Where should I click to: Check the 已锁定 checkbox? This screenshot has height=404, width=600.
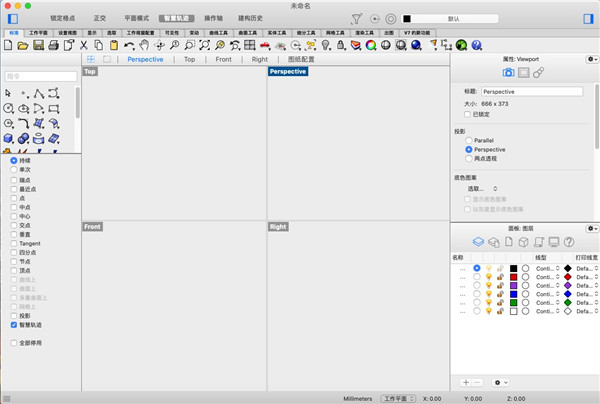[468, 114]
